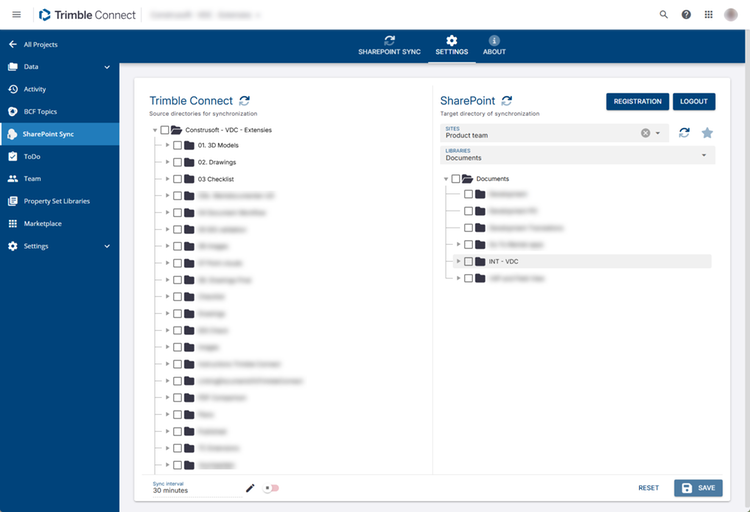The image size is (750, 512).
Task: Select the 03 Checklist tree row label
Action: coord(216,179)
